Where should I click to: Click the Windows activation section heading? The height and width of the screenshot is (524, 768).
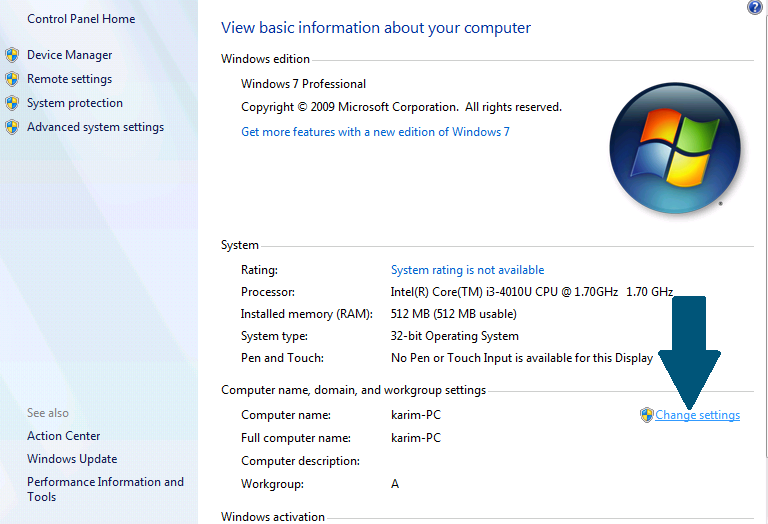pos(273,517)
